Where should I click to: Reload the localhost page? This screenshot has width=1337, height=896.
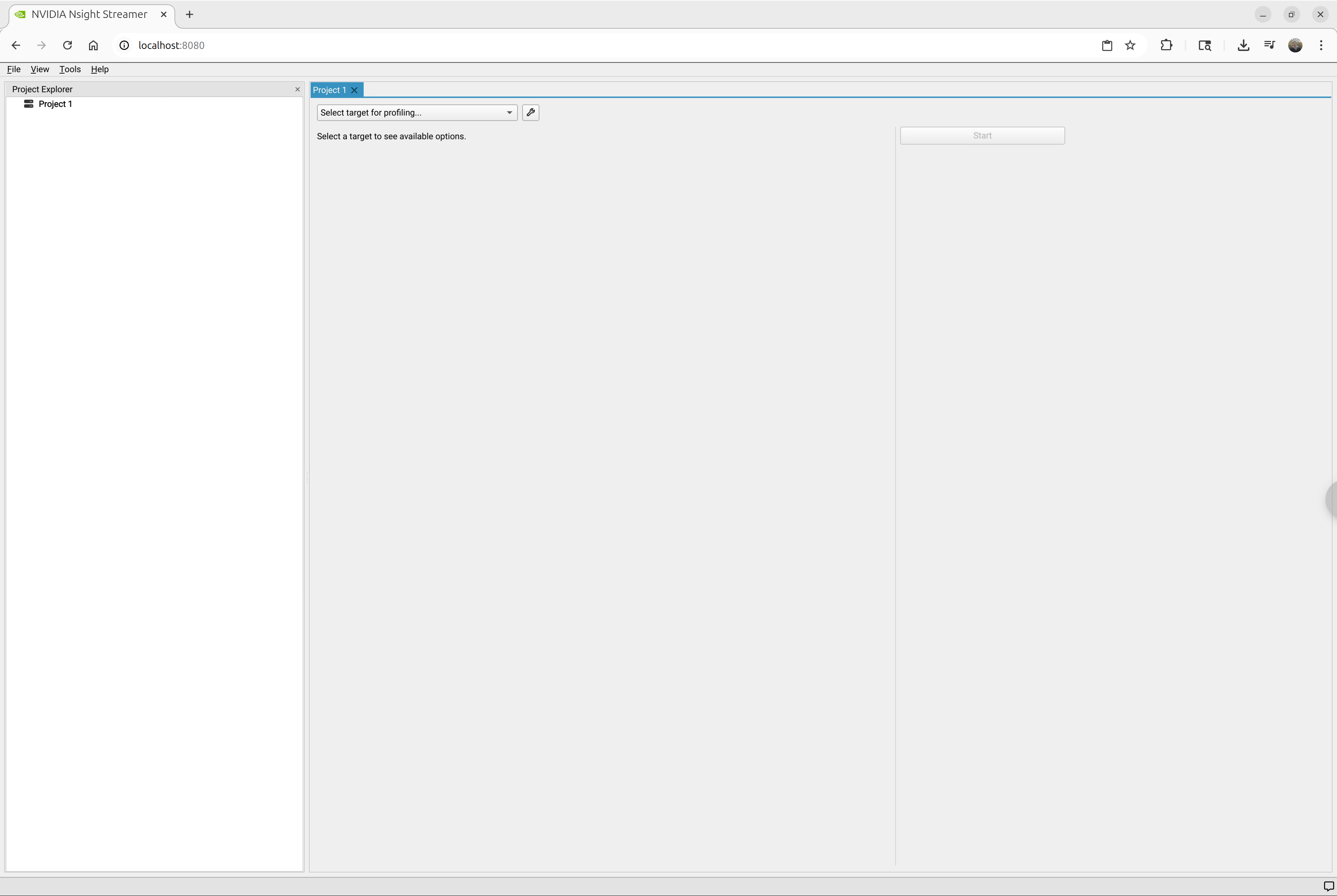67,45
